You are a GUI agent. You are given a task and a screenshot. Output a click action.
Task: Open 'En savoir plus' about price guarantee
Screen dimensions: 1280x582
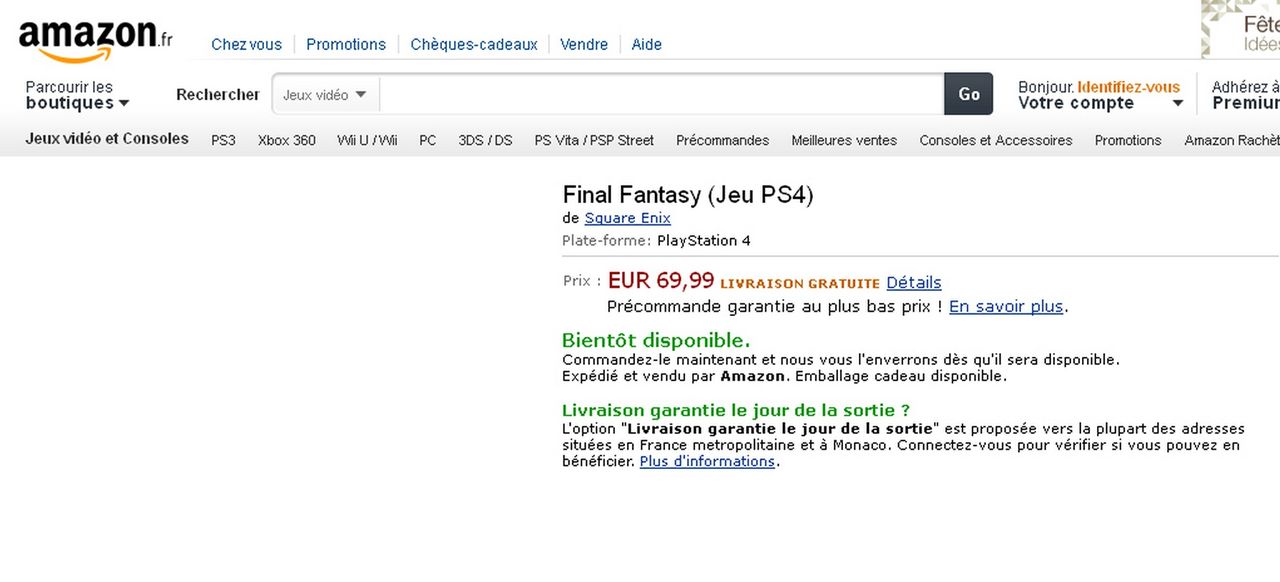pyautogui.click(x=1005, y=306)
